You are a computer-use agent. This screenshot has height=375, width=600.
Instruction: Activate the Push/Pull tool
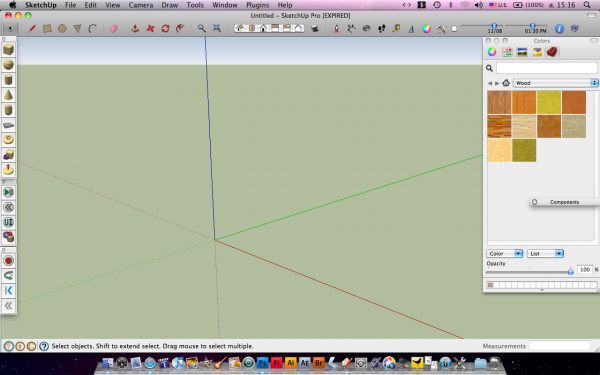(x=135, y=29)
